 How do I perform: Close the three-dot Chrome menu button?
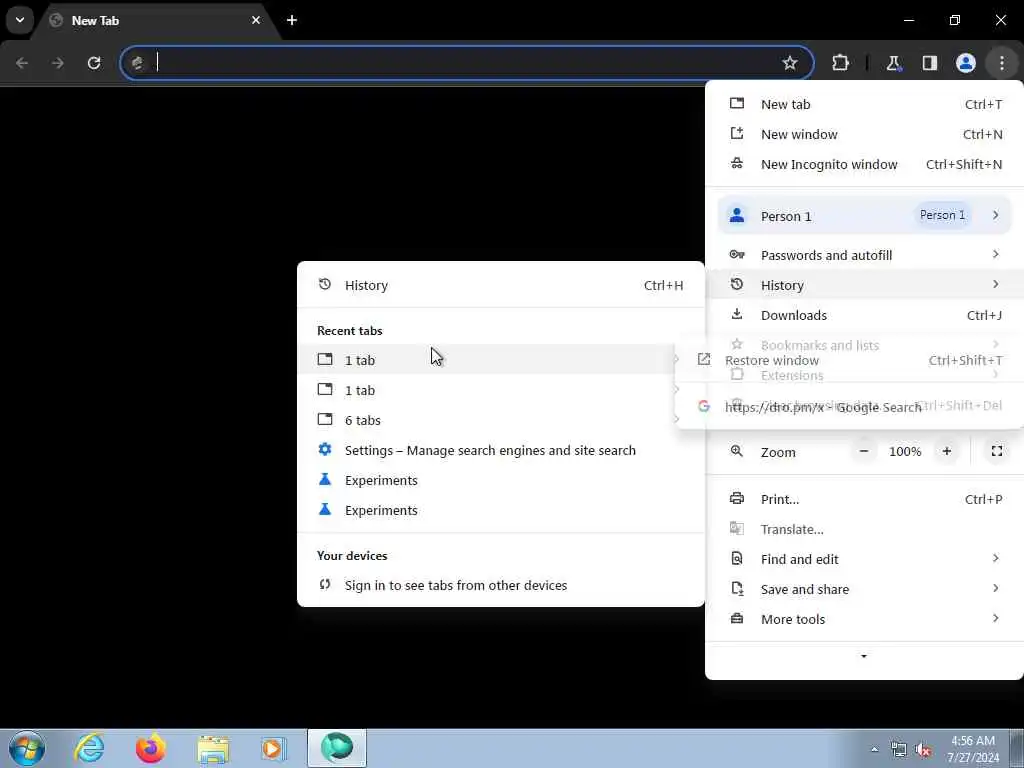(x=1002, y=63)
